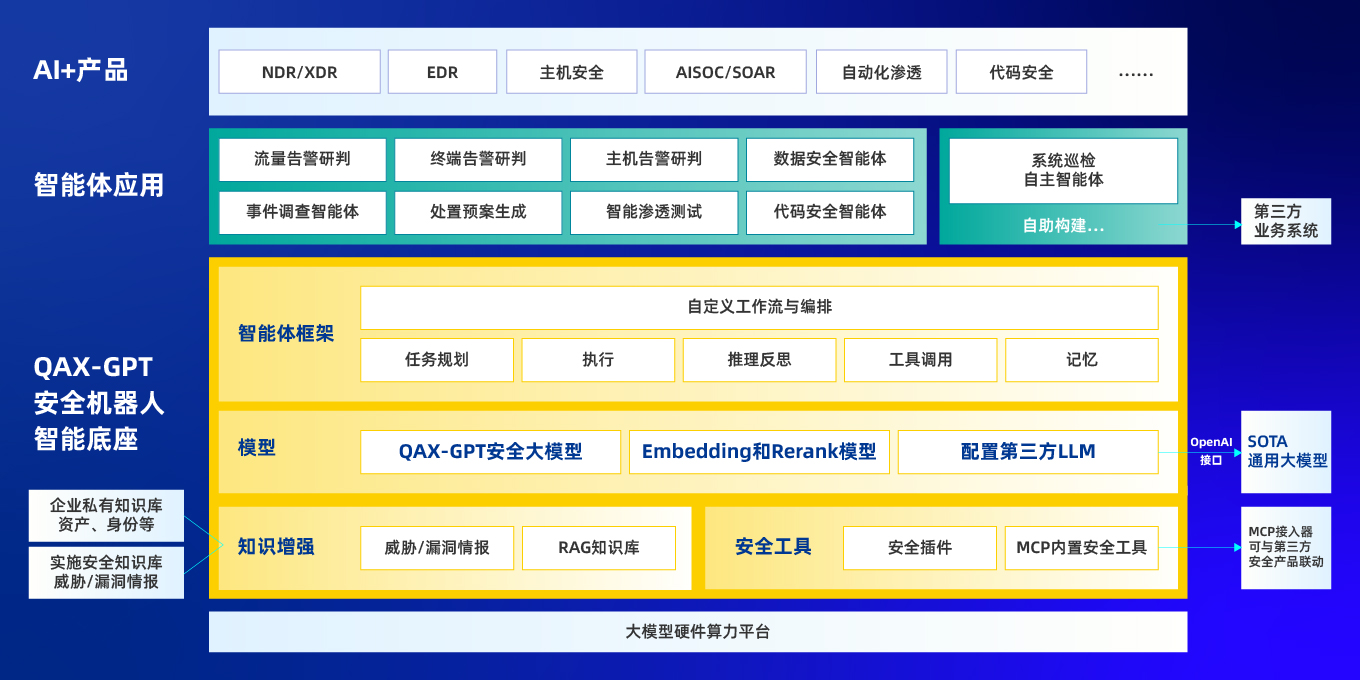Image resolution: width=1360 pixels, height=680 pixels.
Task: Select the 任务规划 box
Action: point(437,360)
